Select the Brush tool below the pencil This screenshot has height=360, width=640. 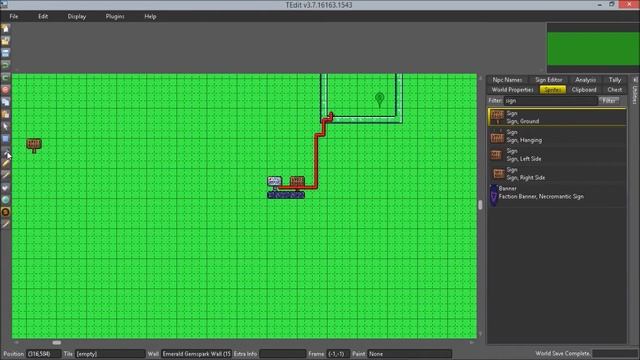click(x=6, y=176)
